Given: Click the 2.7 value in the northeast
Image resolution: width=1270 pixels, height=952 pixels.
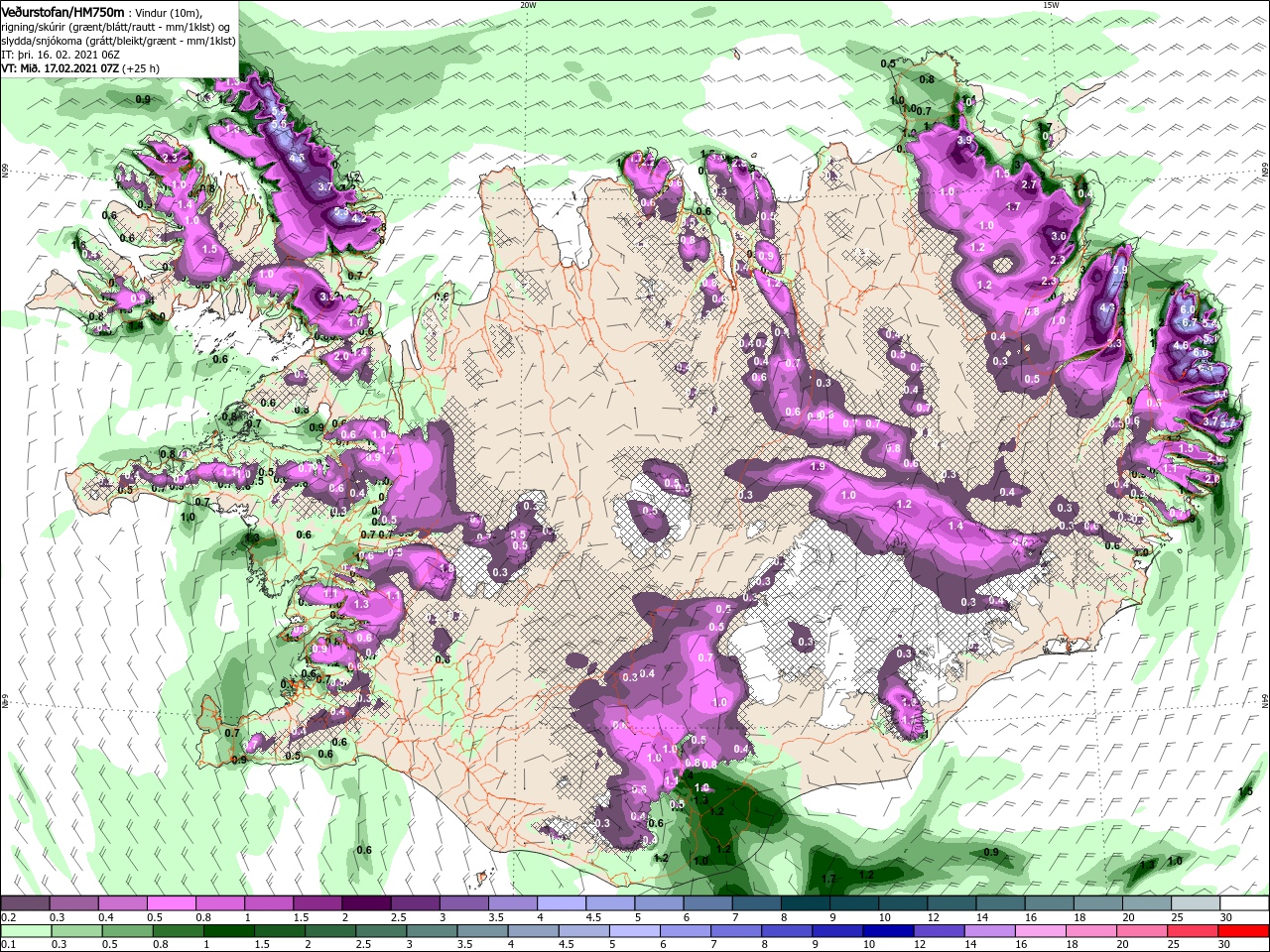Looking at the screenshot, I should click(x=1029, y=184).
